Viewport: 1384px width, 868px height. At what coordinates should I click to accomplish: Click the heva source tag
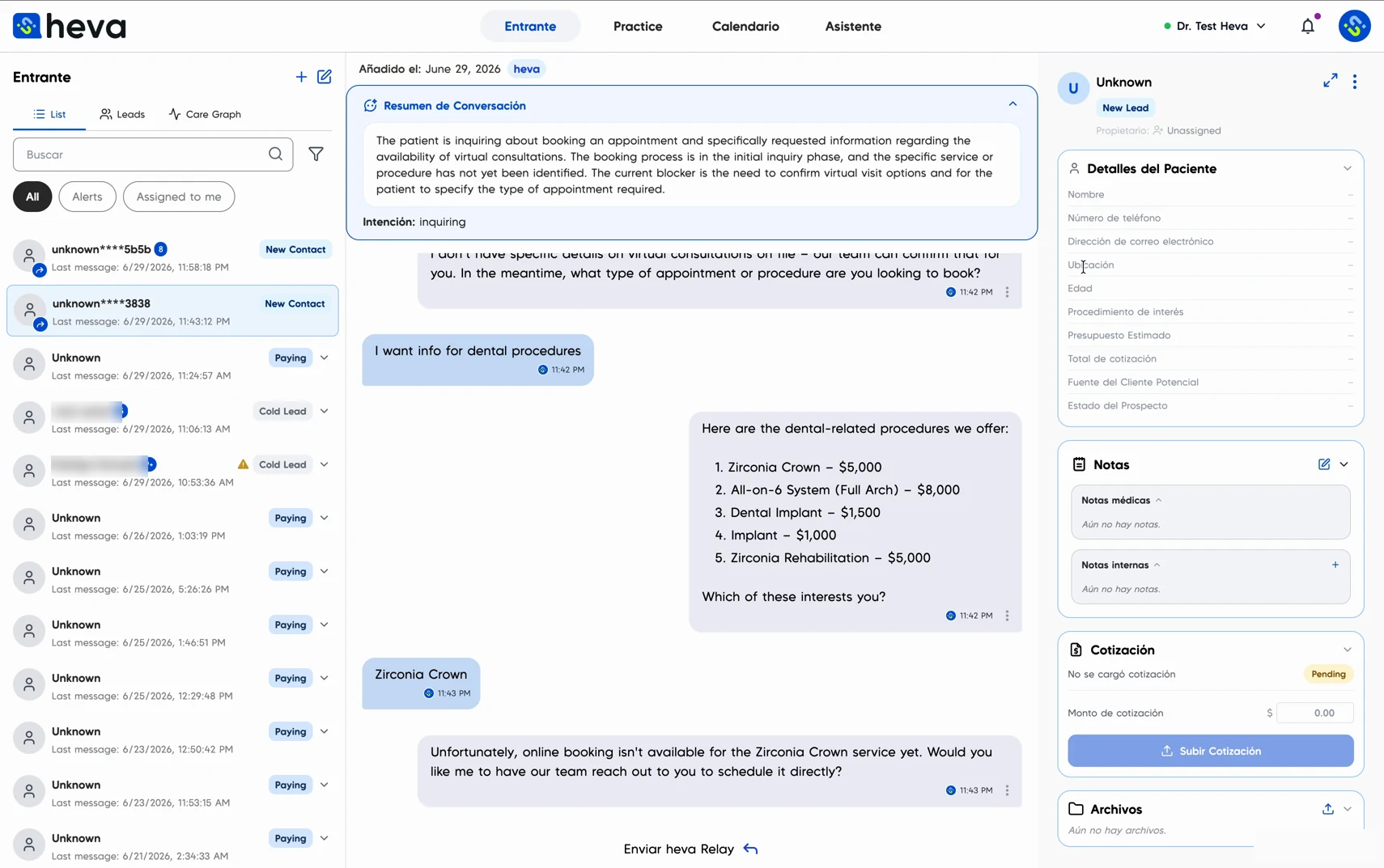(x=527, y=69)
